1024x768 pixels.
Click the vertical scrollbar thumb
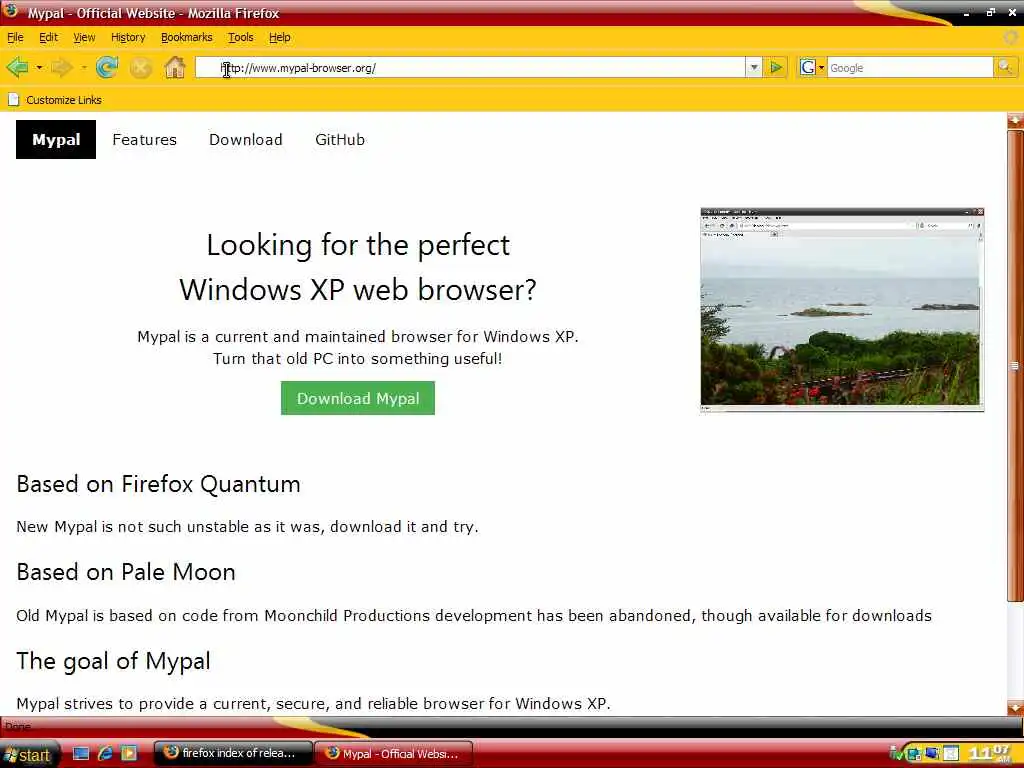1015,365
